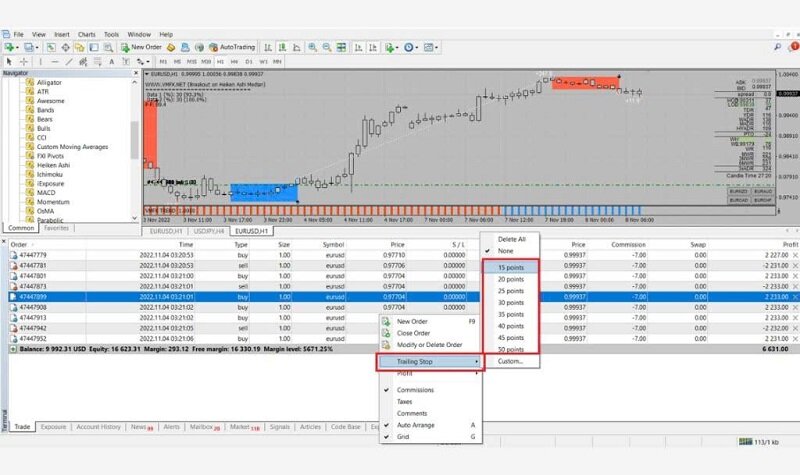
Task: Select the horizontal line drawing tool
Action: click(x=55, y=61)
